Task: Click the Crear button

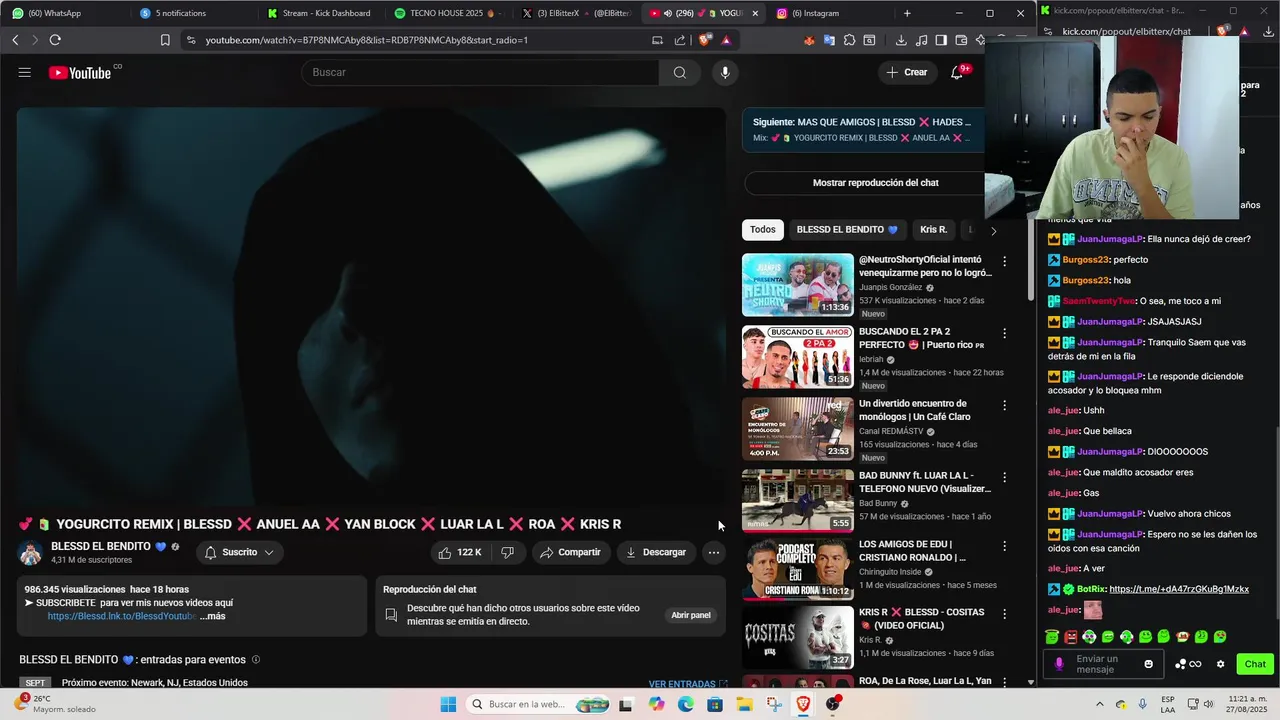Action: click(x=907, y=72)
